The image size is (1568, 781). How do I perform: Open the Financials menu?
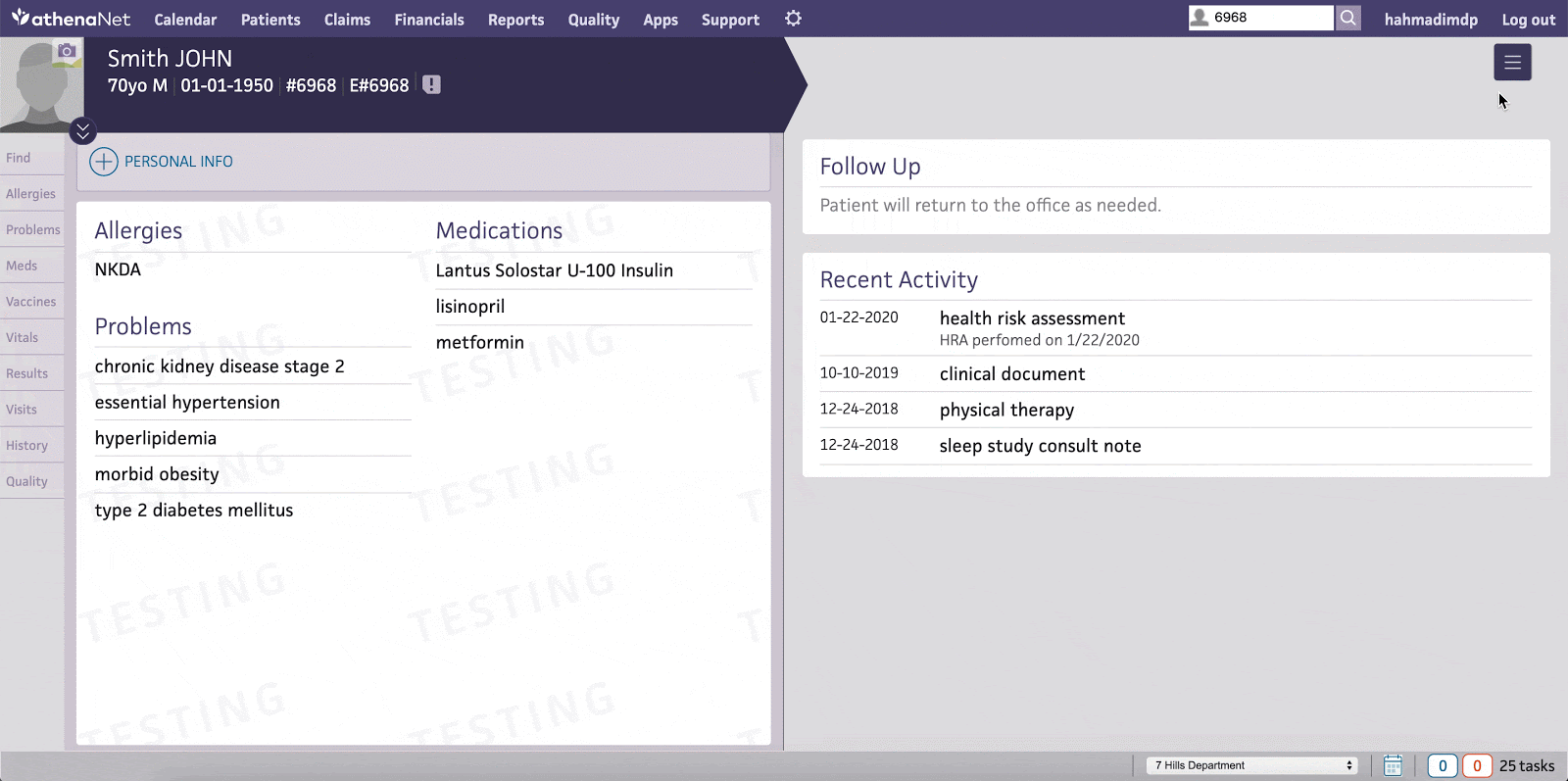pos(429,20)
